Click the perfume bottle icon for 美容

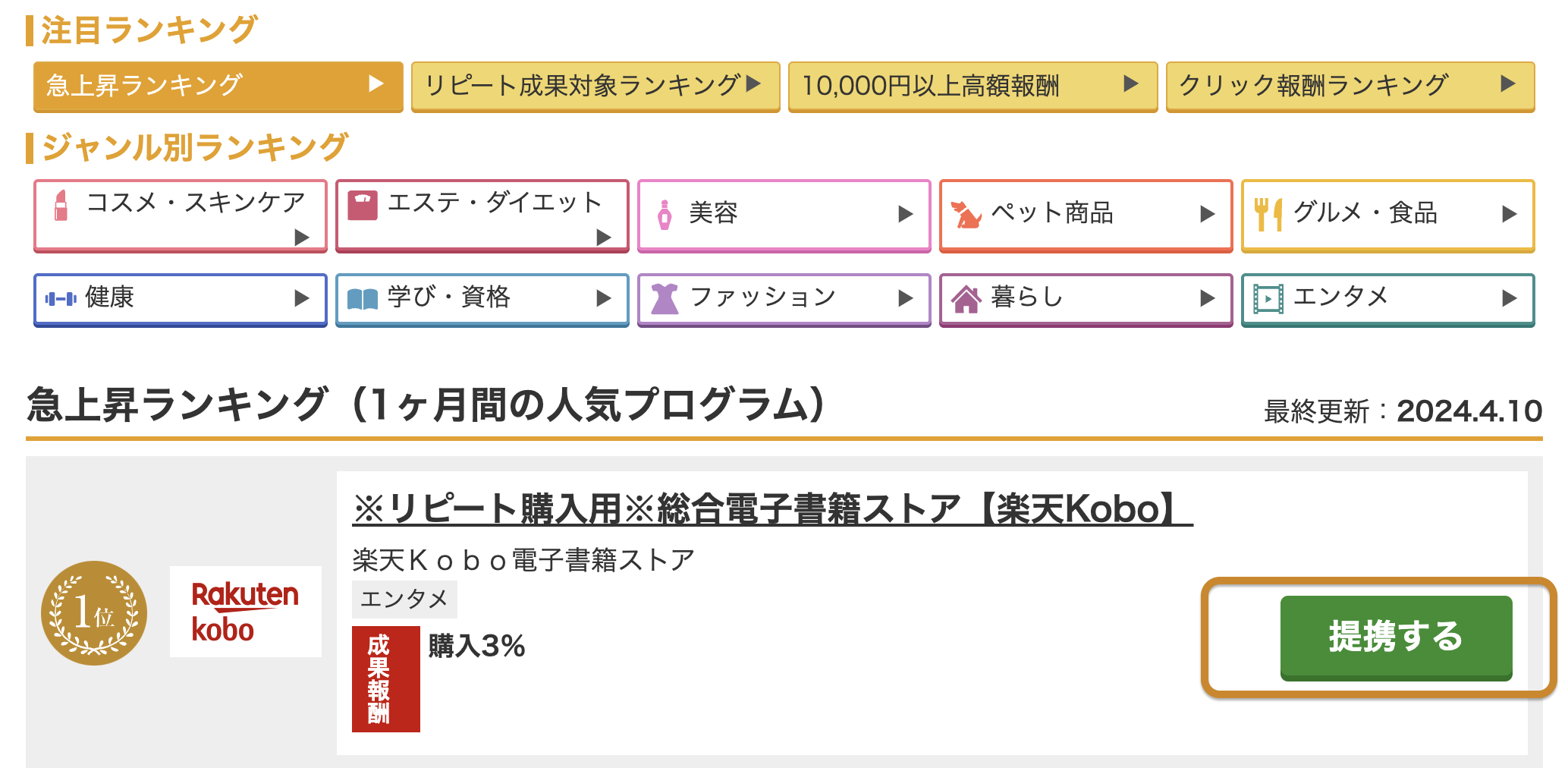665,215
